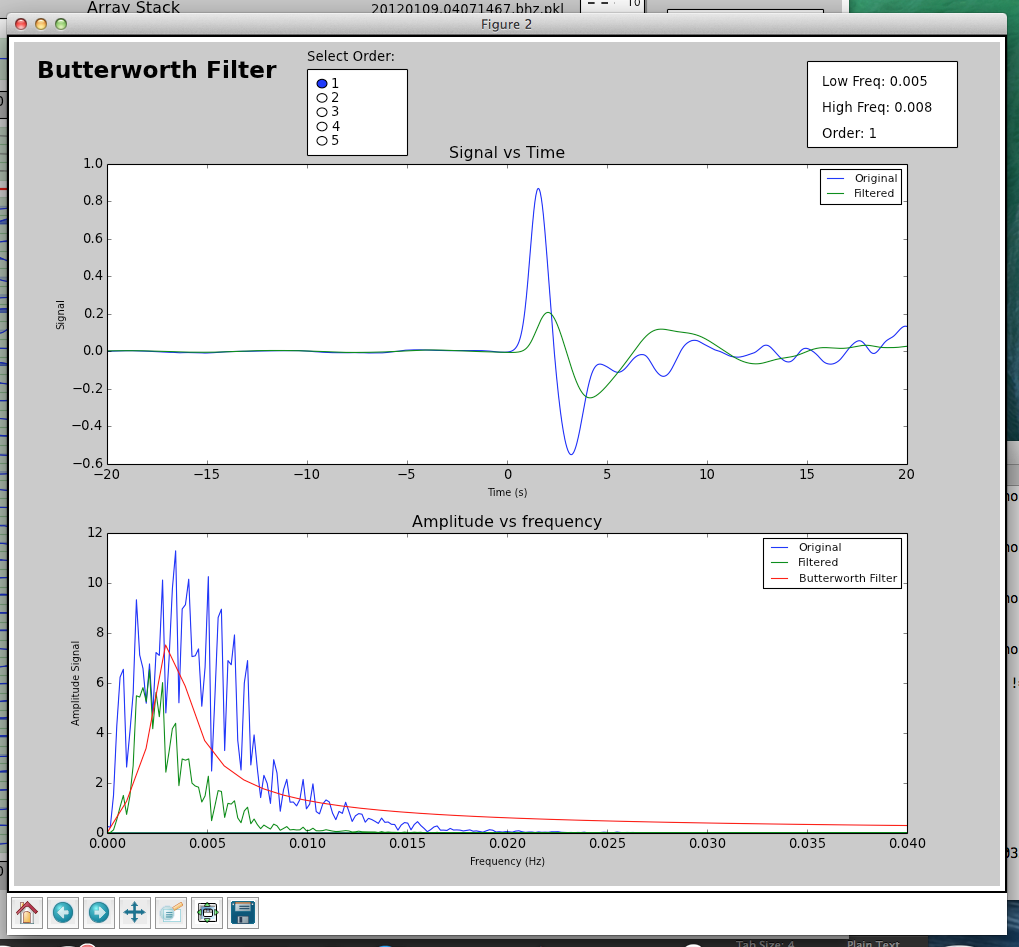Click the 12 tick label on Amplitude axis
The image size is (1019, 947).
95,532
